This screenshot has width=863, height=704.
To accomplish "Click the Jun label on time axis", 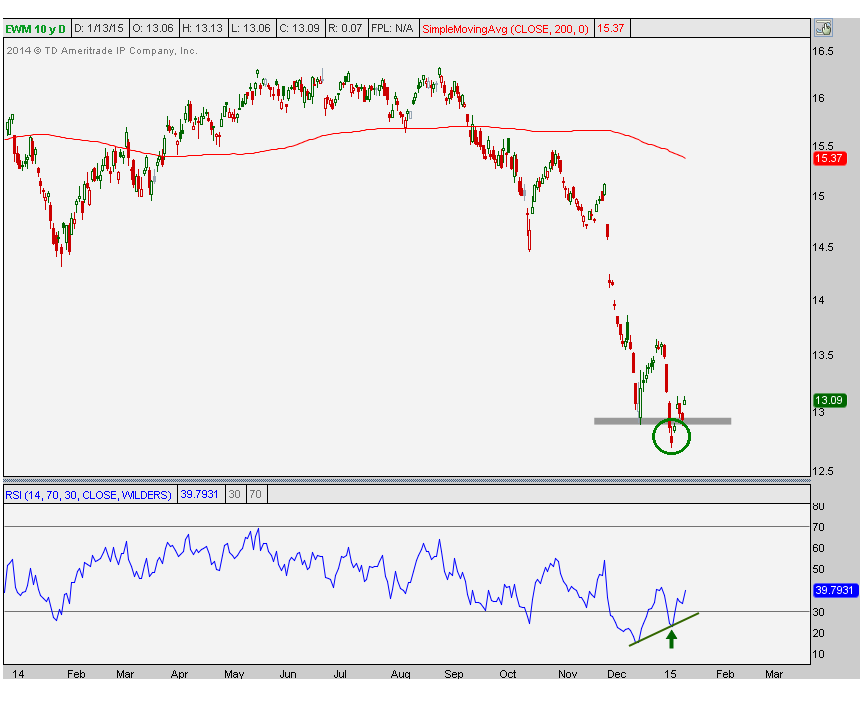I will (x=288, y=674).
